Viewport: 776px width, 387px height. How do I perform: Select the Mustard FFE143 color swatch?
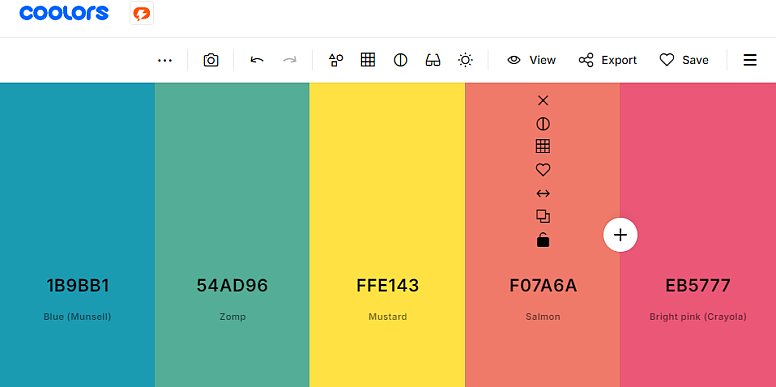tap(387, 235)
